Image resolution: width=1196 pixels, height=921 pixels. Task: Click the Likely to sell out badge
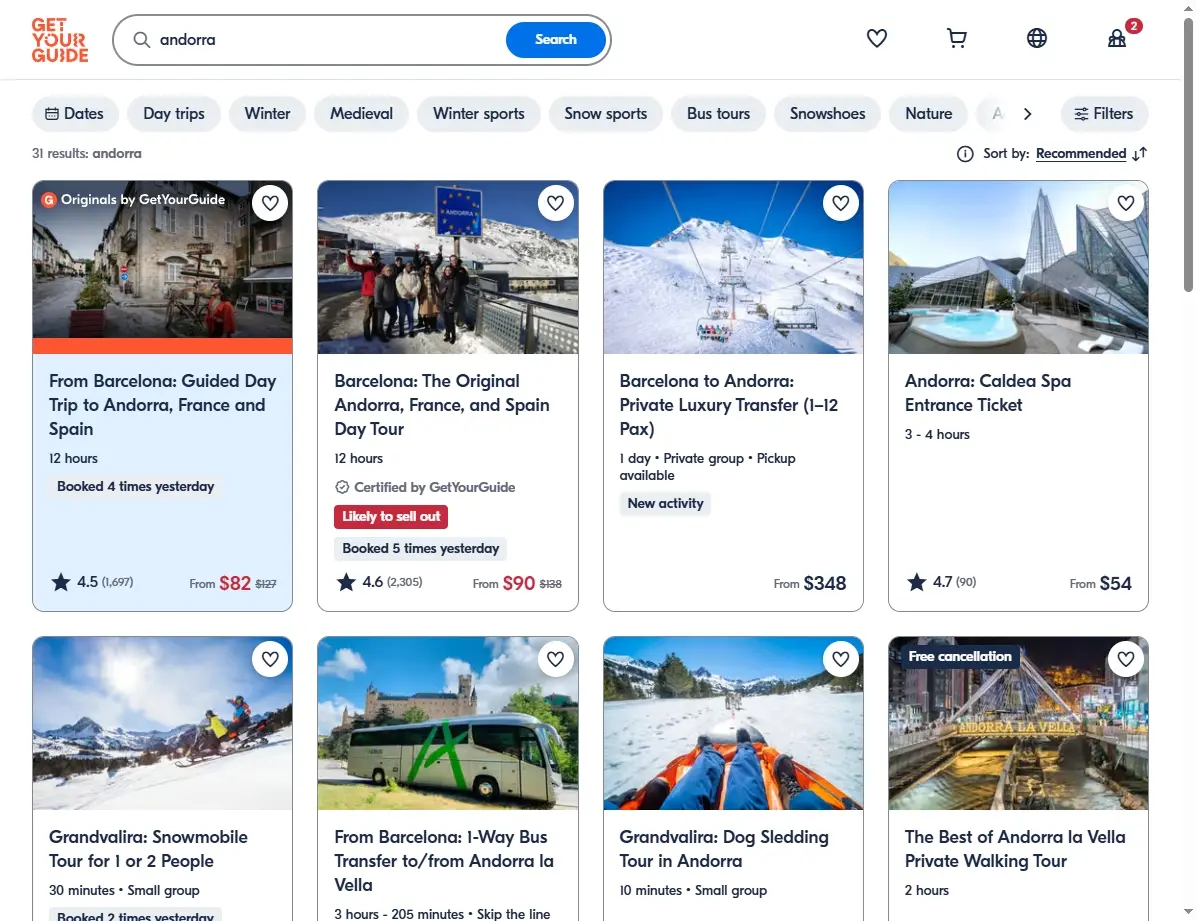click(391, 517)
